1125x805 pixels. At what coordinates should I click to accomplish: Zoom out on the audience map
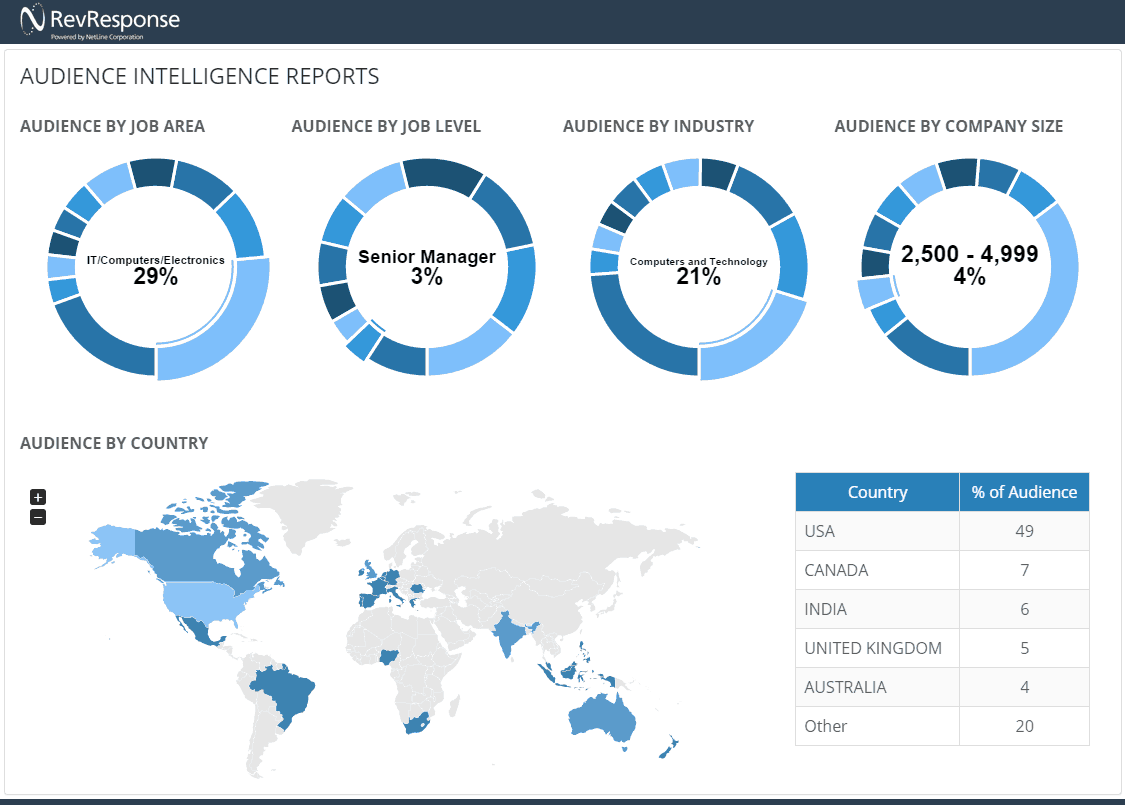[x=38, y=517]
